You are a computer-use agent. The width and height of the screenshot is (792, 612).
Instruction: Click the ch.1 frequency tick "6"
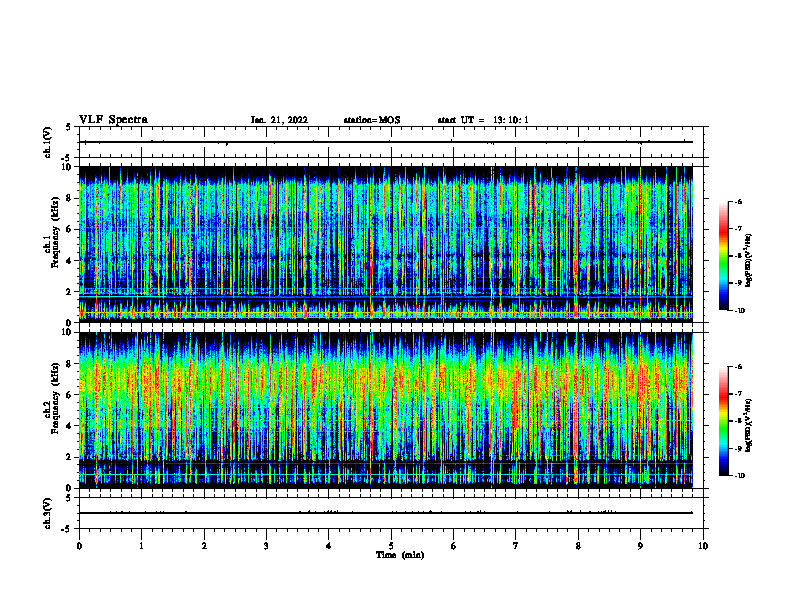click(x=70, y=229)
